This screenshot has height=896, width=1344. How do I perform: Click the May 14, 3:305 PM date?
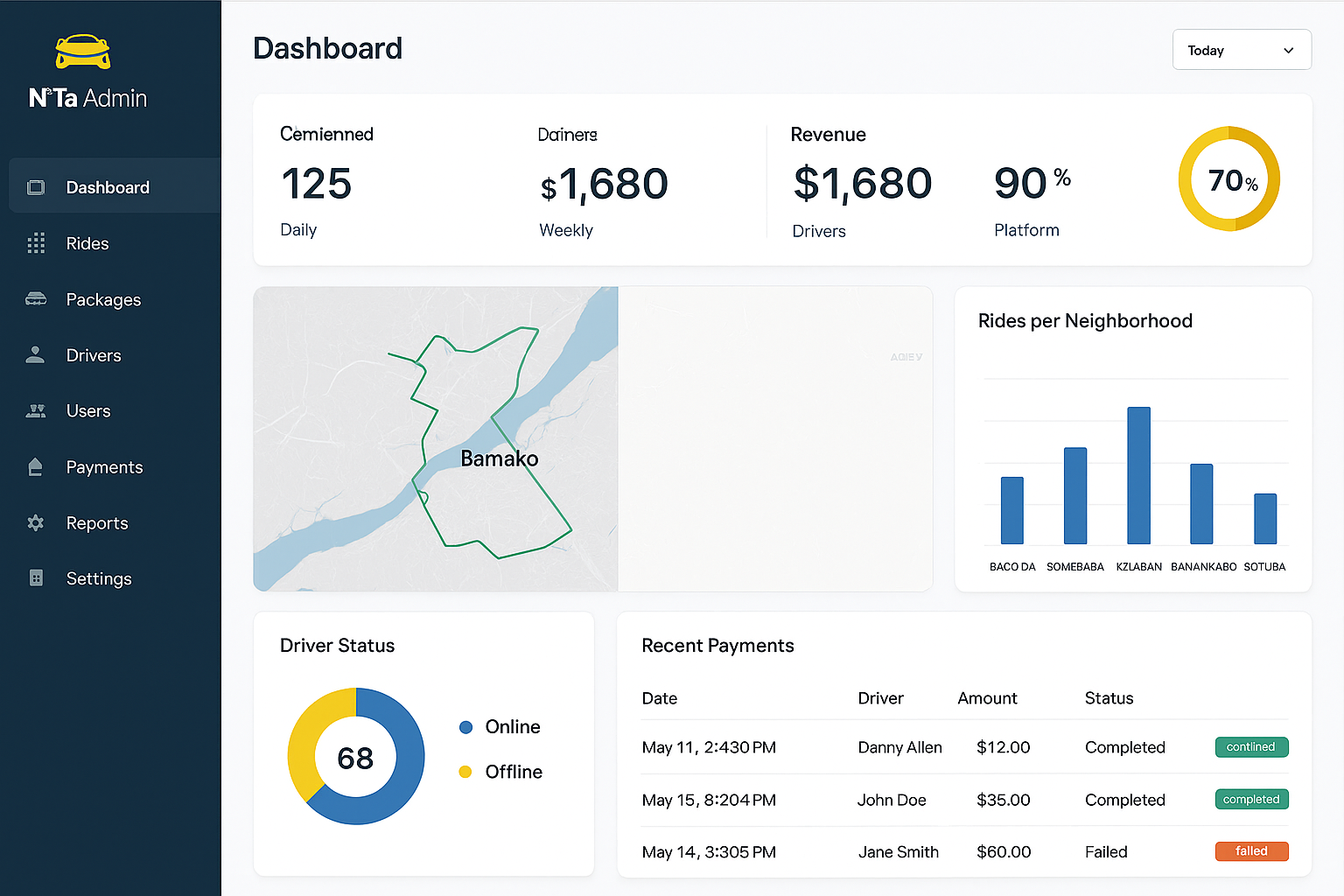[709, 852]
